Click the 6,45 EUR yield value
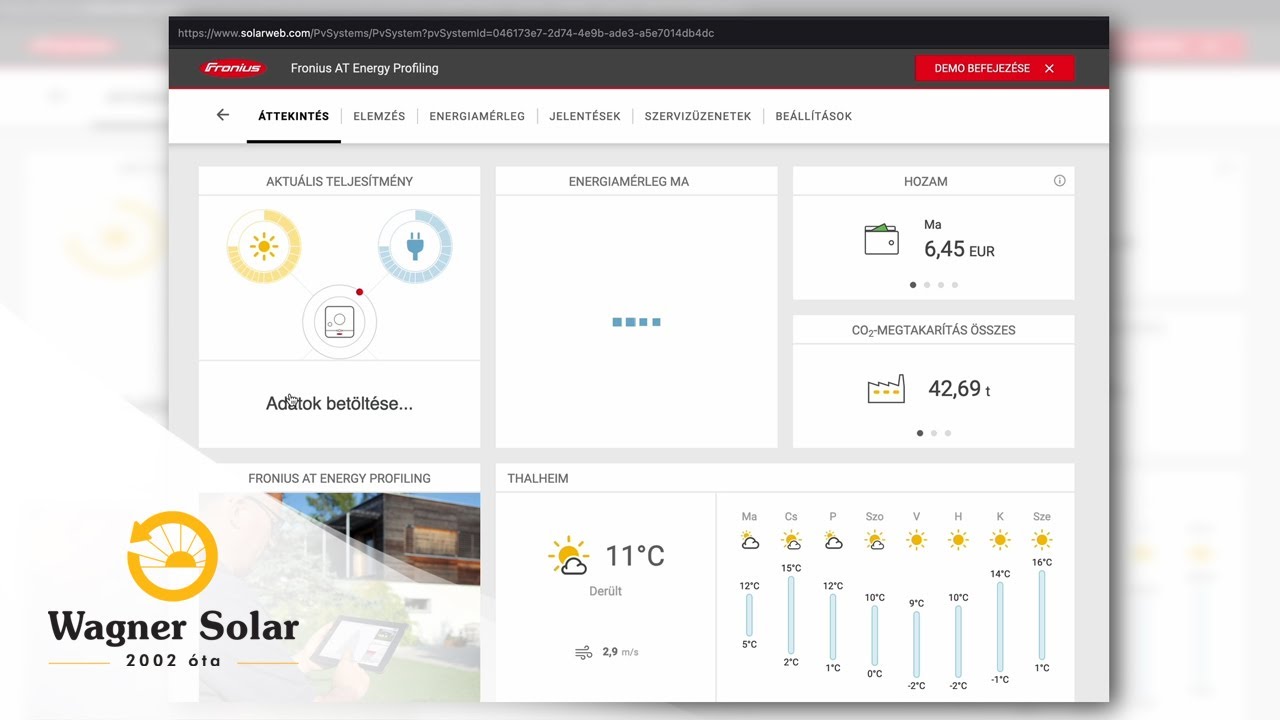Screen dimensions: 1280x720 tap(959, 249)
